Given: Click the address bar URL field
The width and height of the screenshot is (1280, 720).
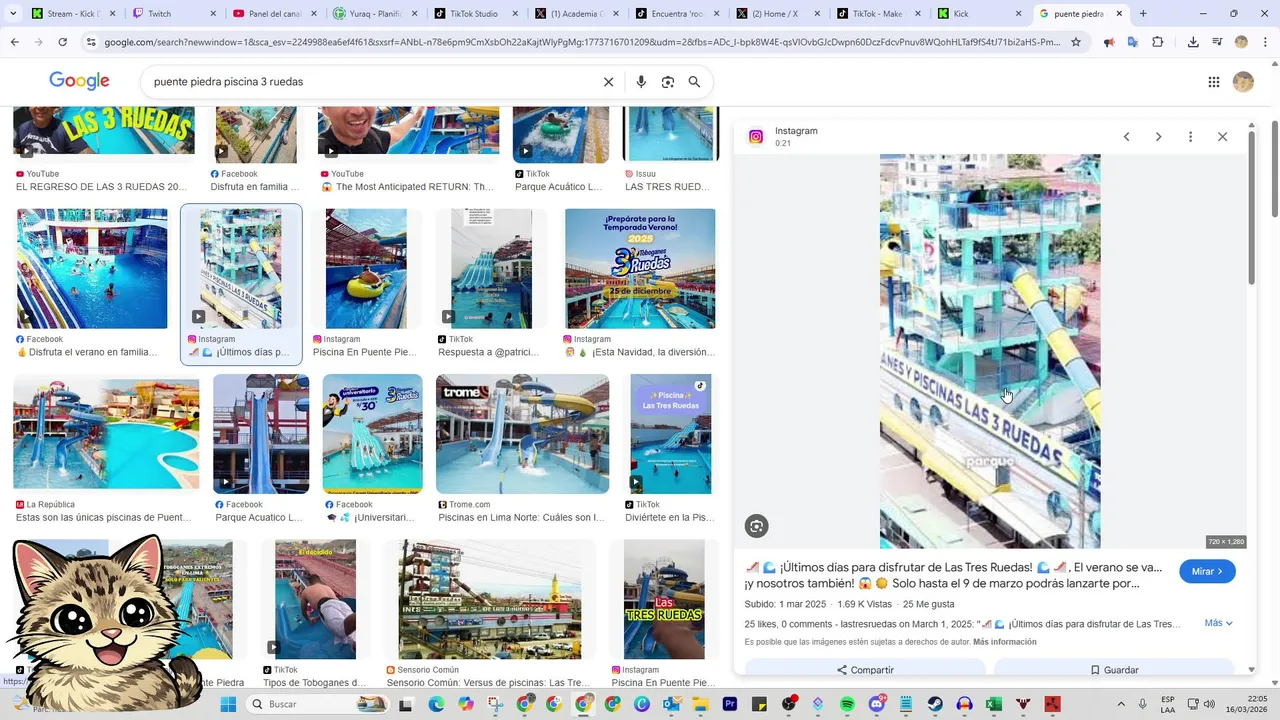Looking at the screenshot, I should click(x=580, y=42).
